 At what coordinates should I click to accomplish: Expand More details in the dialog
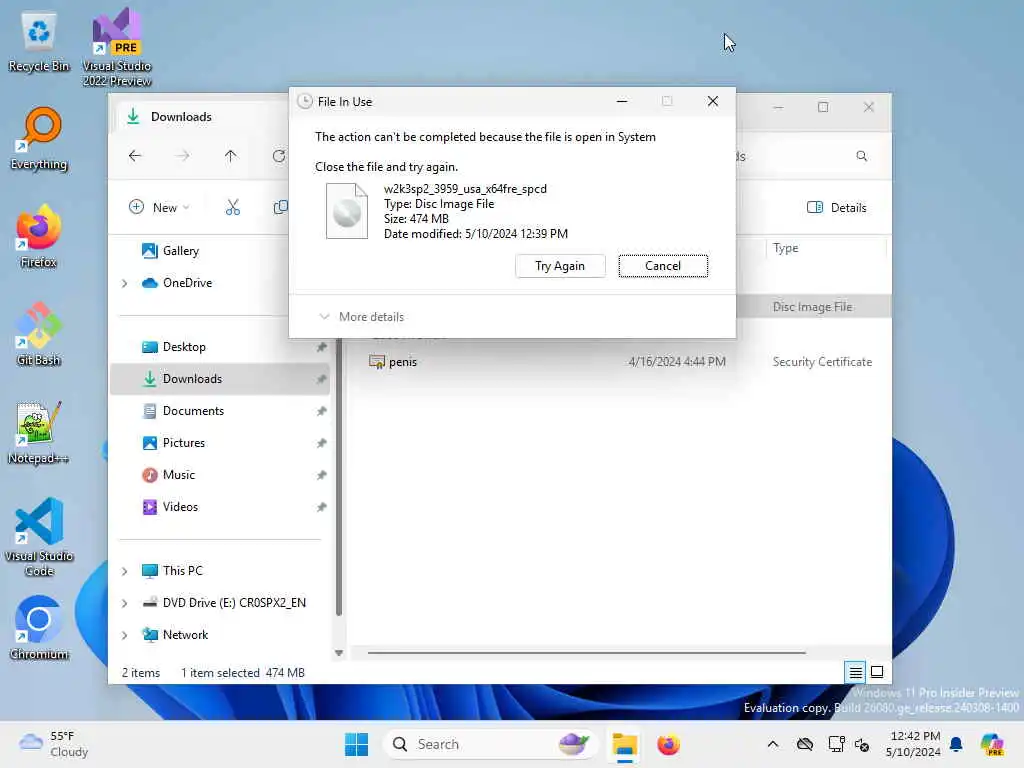point(361,317)
